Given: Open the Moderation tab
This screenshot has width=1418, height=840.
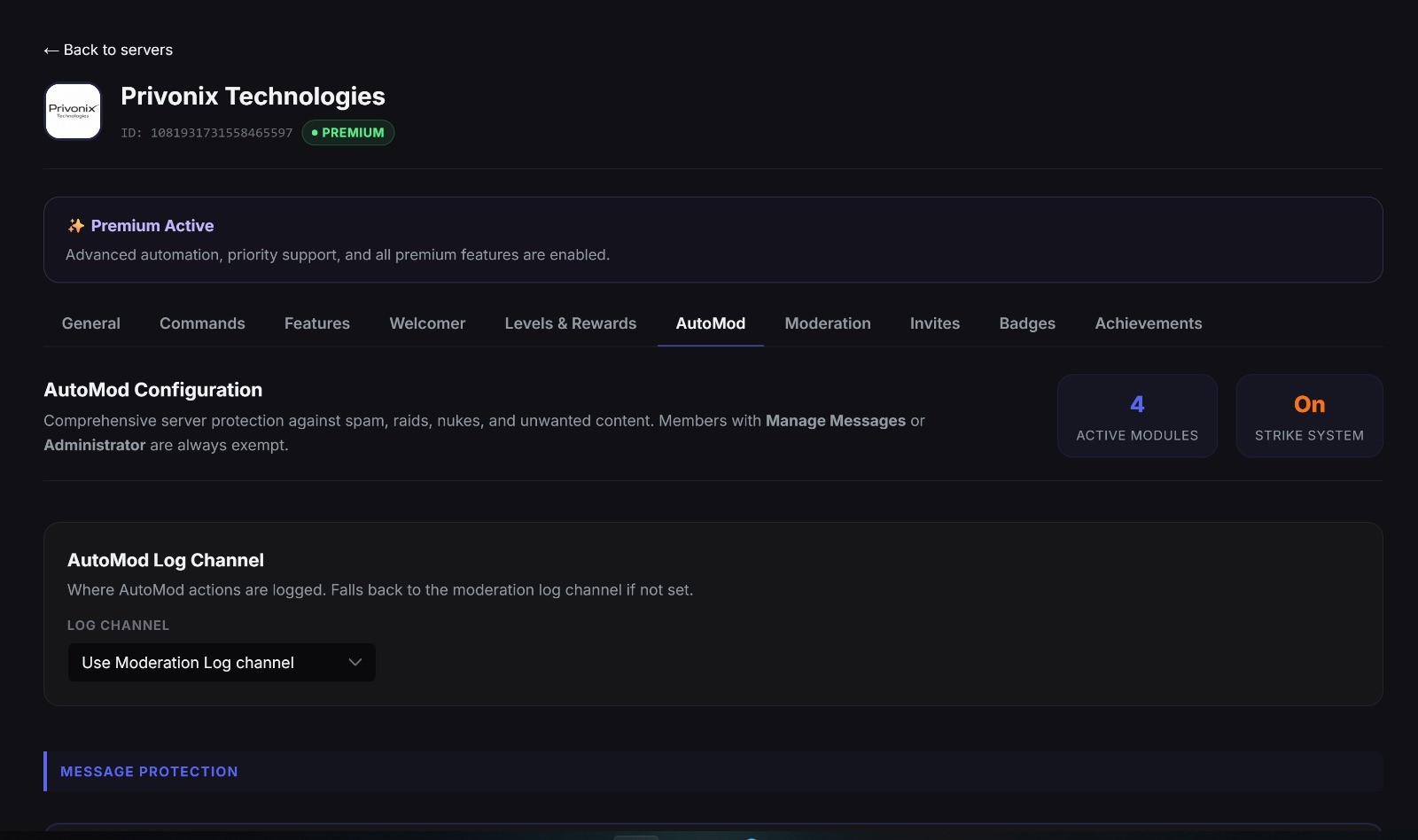Looking at the screenshot, I should click(x=827, y=323).
